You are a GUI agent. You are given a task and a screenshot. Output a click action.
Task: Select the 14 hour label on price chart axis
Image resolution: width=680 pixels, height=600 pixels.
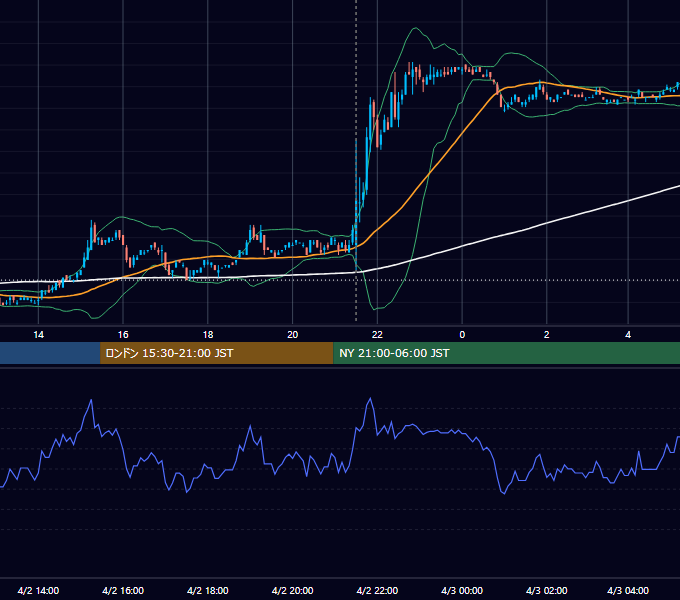click(39, 335)
